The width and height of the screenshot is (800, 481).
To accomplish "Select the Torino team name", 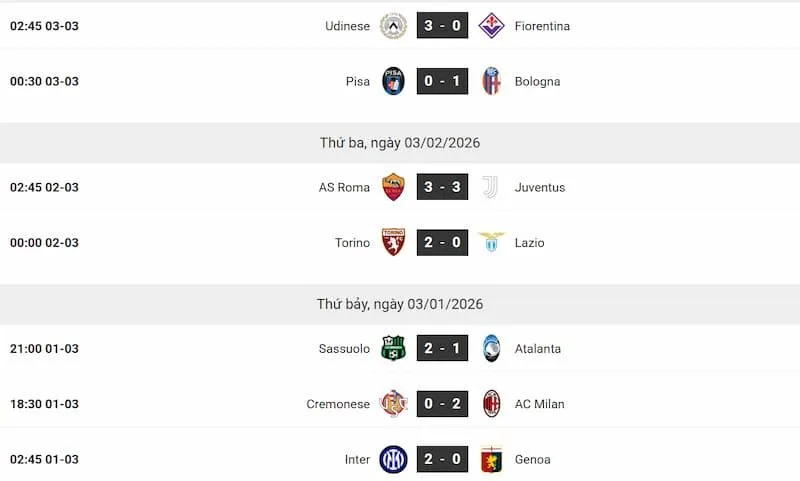I will (352, 242).
